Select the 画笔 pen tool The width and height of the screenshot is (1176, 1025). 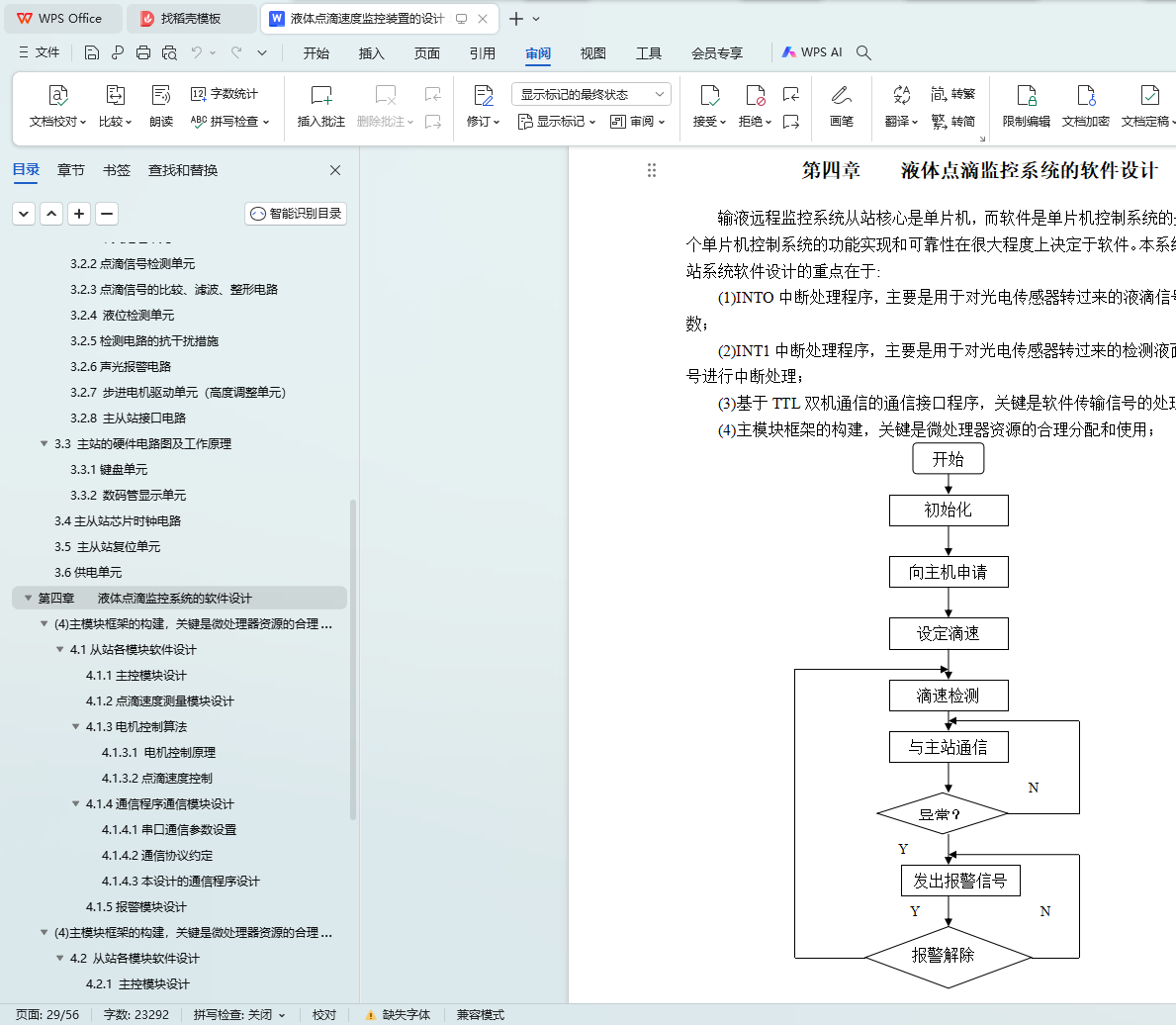tap(842, 105)
